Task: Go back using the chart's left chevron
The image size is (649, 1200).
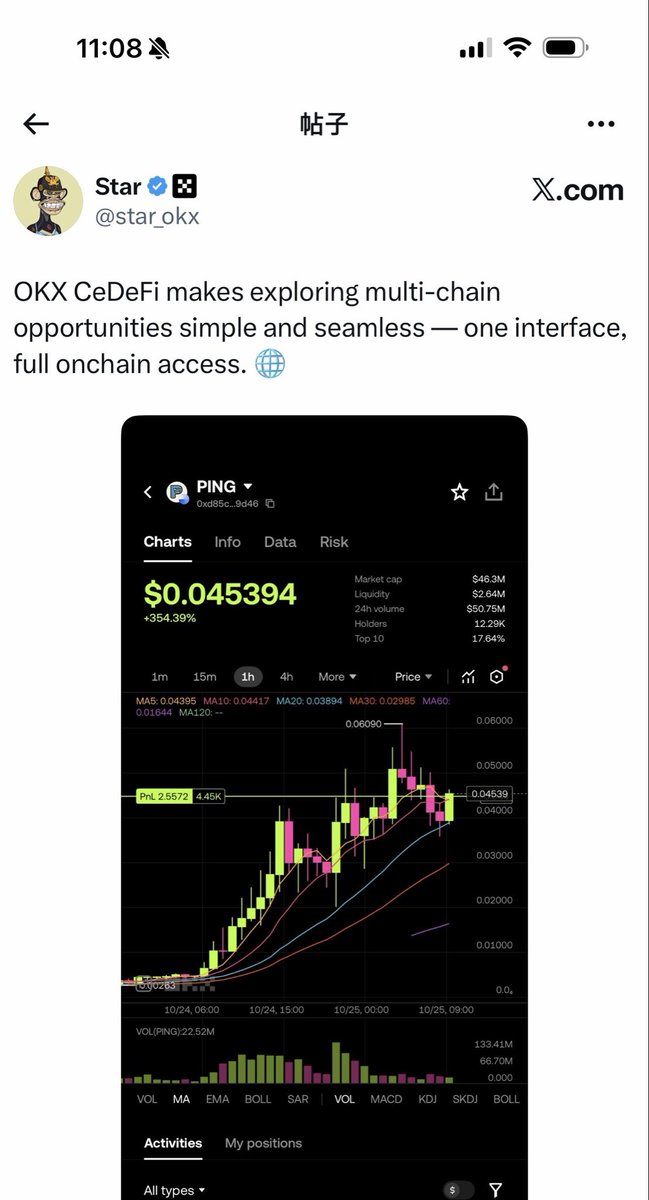Action: pos(148,492)
